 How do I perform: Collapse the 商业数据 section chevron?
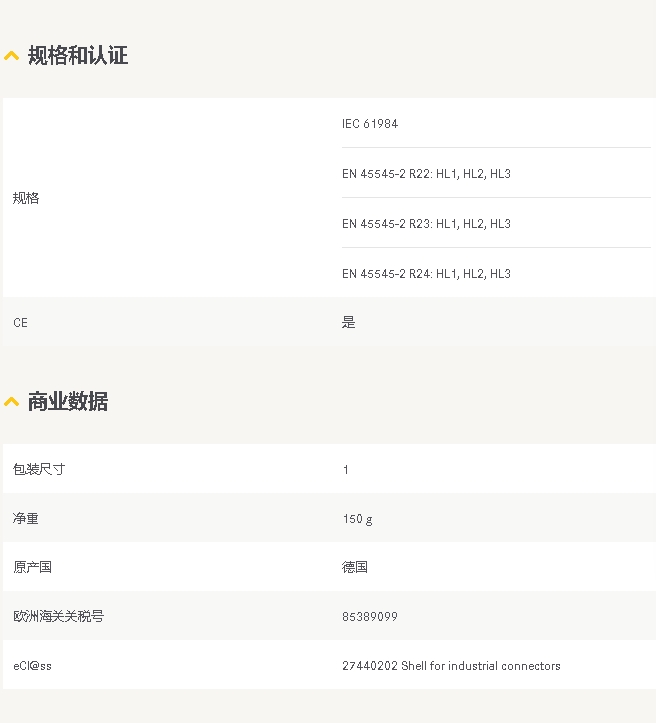[12, 402]
